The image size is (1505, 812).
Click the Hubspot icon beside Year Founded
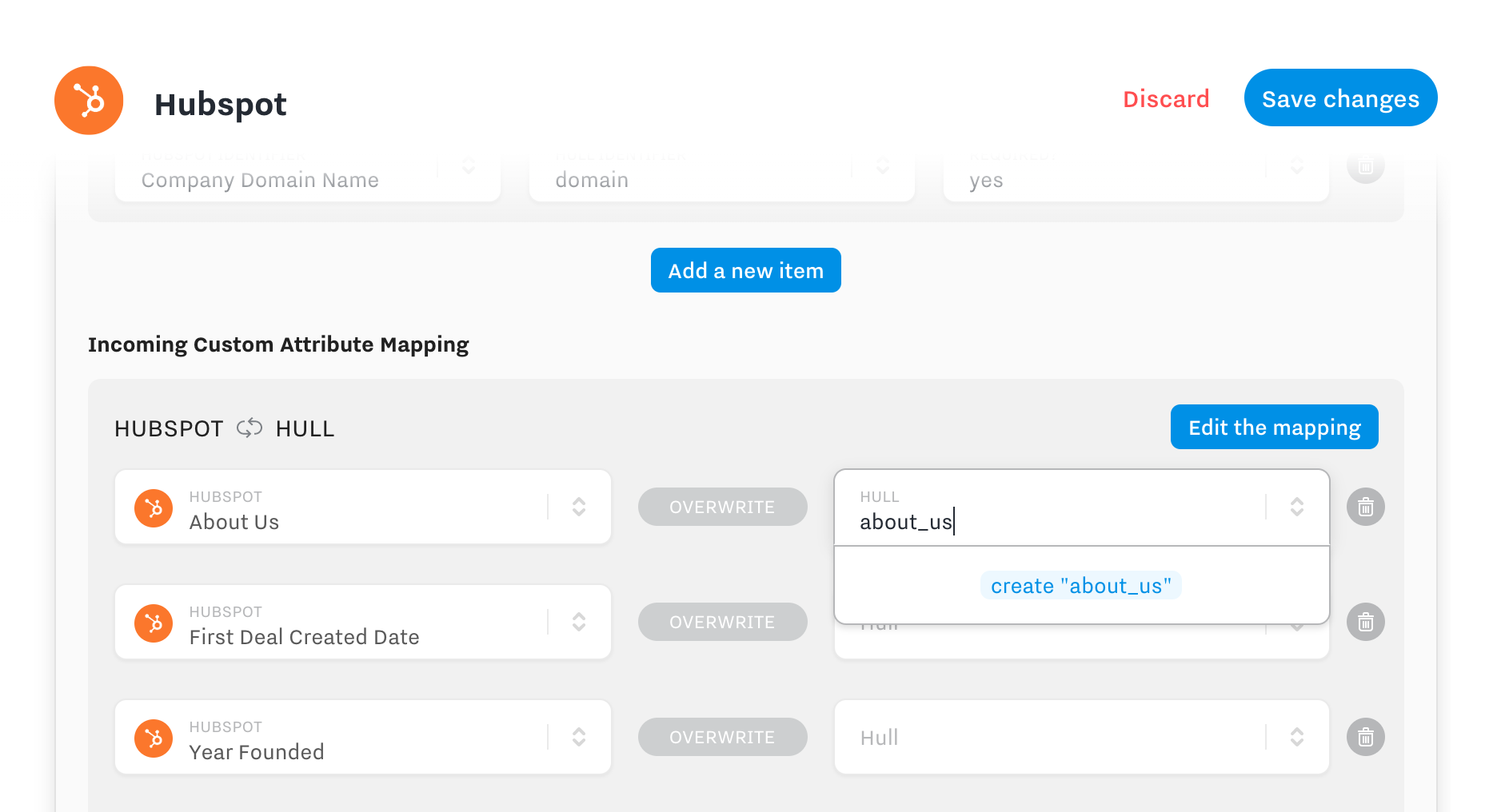coord(154,738)
